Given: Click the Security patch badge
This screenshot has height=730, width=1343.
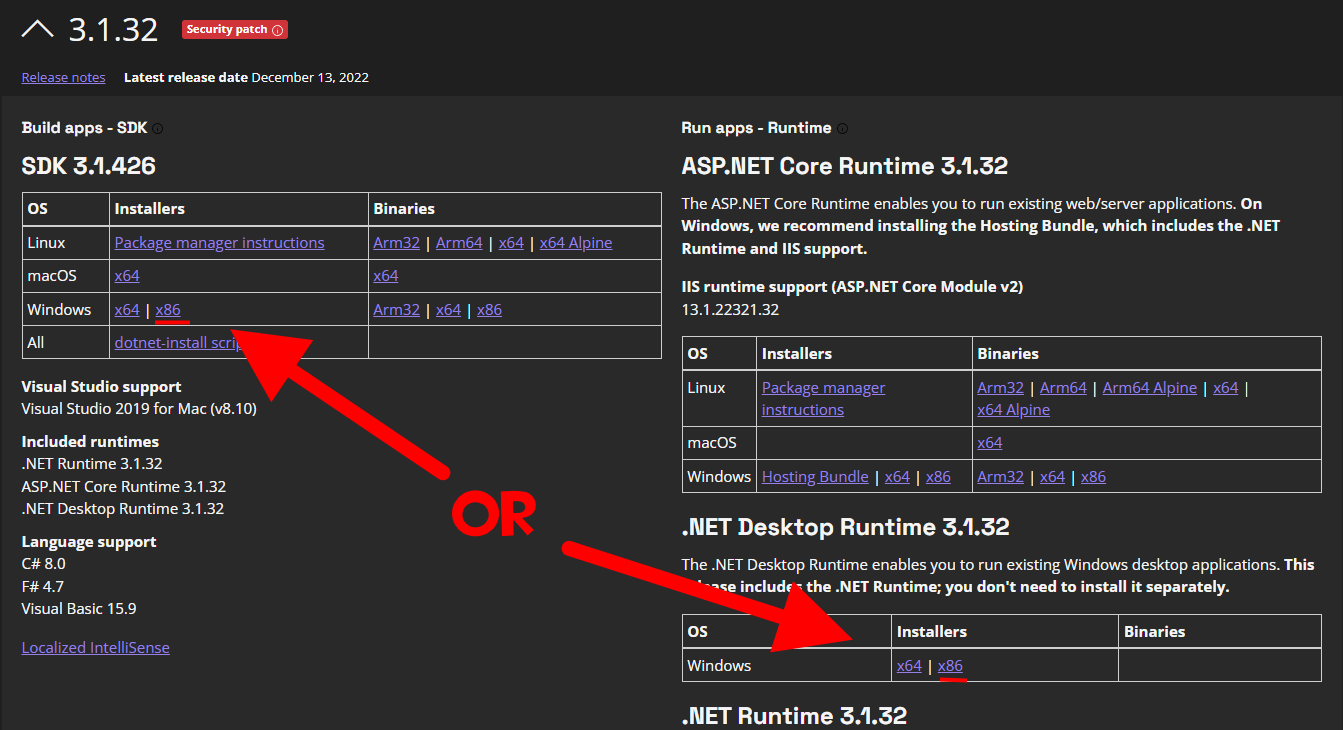Looking at the screenshot, I should click(x=235, y=30).
